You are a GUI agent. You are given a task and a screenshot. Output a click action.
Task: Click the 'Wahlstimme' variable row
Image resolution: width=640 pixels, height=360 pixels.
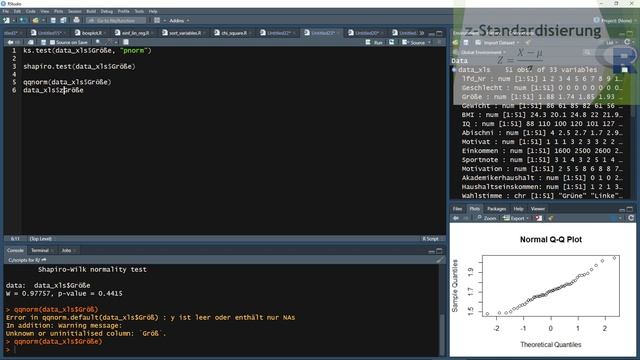coord(542,196)
